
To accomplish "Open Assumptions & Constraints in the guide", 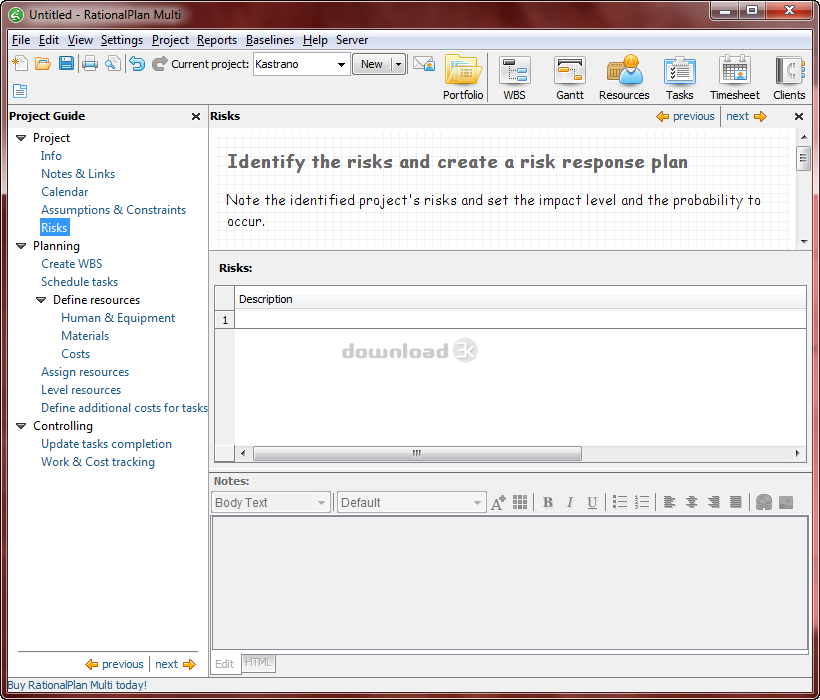I will pos(113,210).
